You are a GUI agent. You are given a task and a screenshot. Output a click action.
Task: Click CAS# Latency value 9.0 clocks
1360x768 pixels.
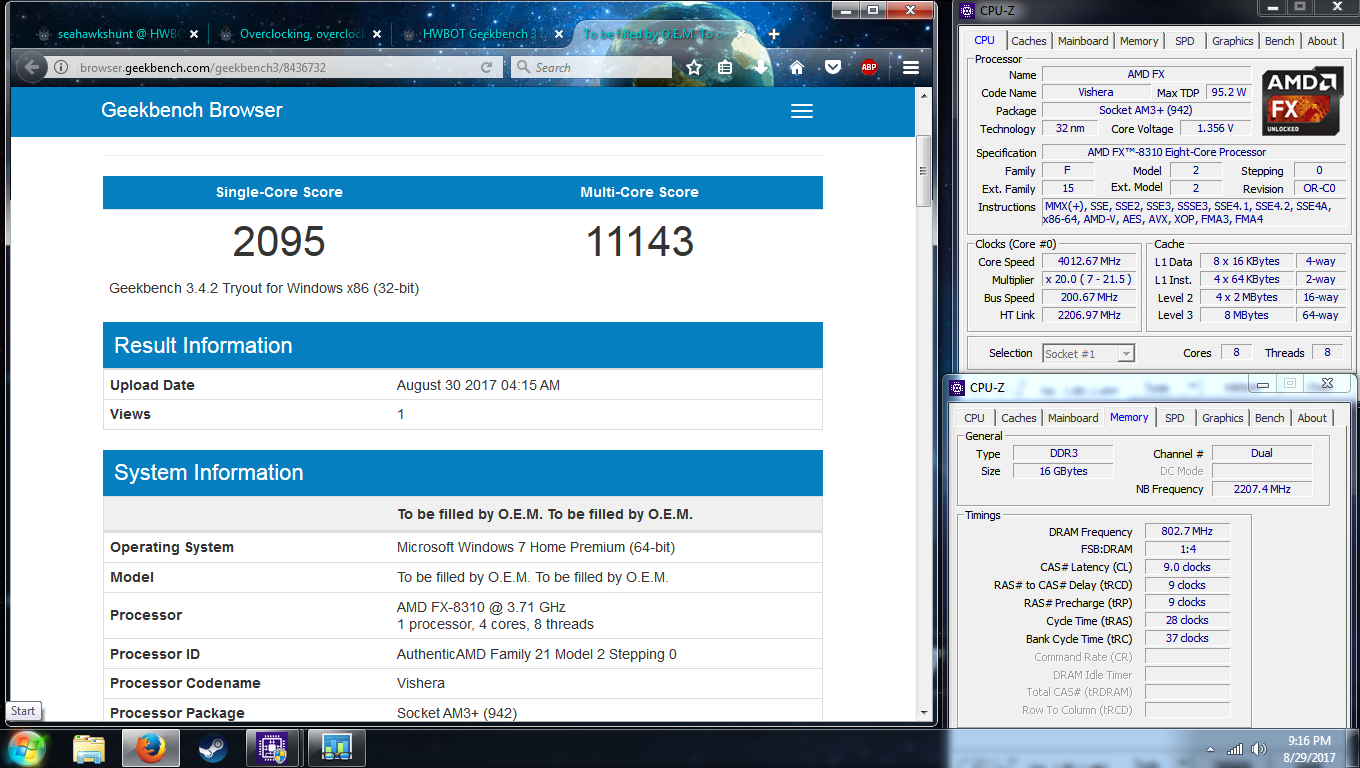click(x=1187, y=567)
